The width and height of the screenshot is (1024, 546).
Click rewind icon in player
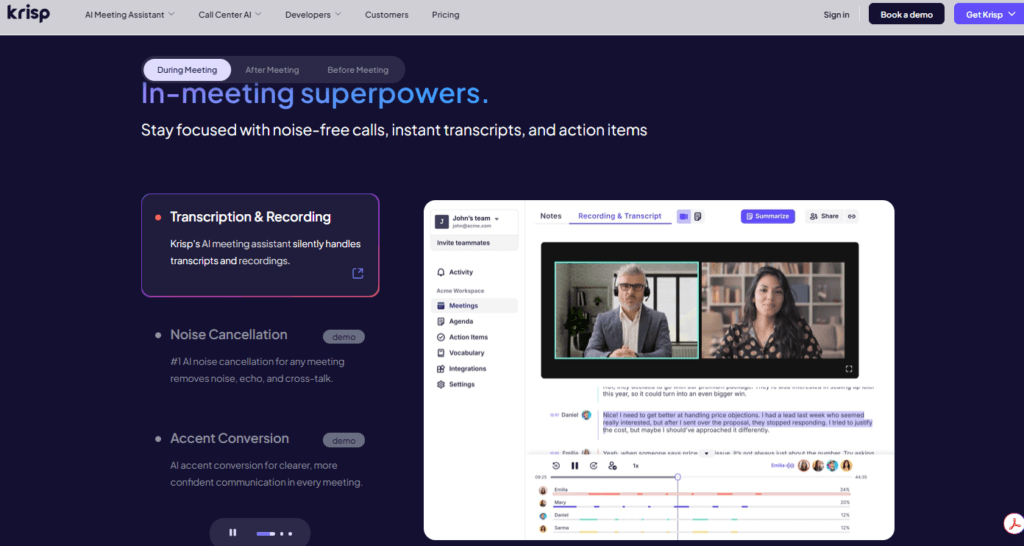pos(556,466)
